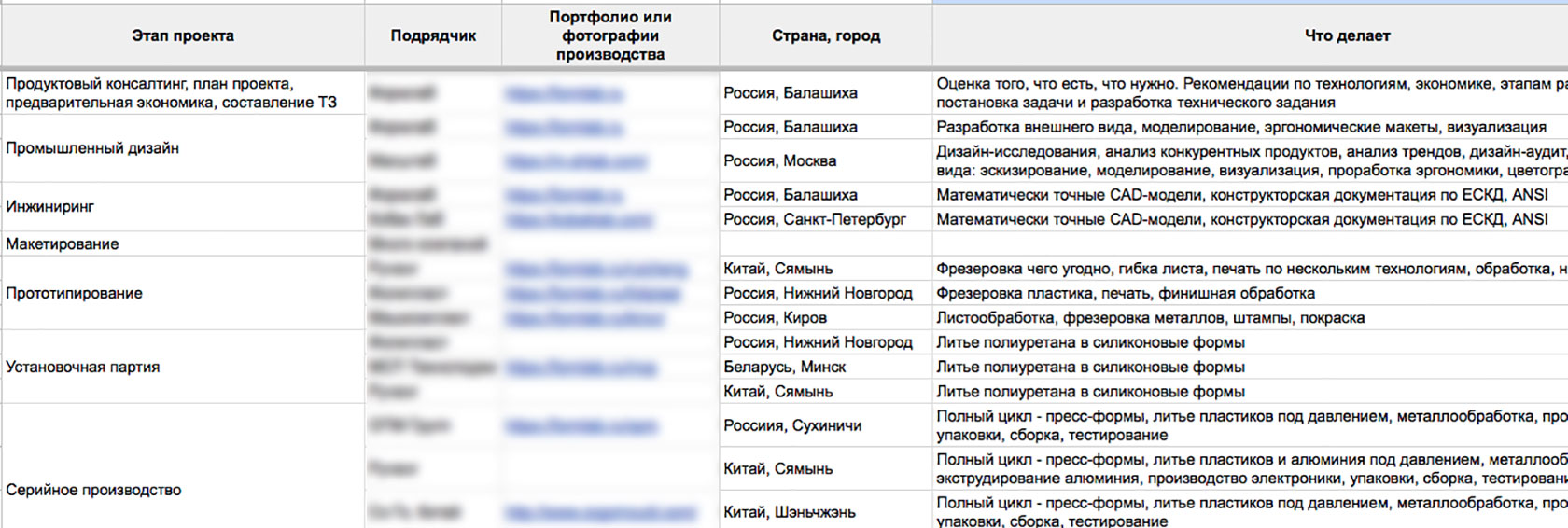Follow the portfolio link in the Киров row
The height and width of the screenshot is (528, 1568).
(x=584, y=318)
